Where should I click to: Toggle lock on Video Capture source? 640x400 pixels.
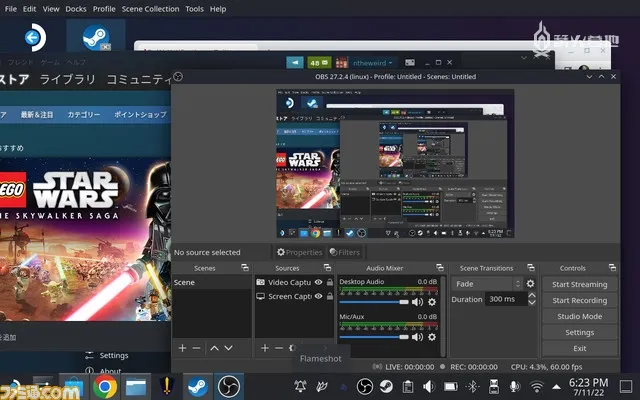(329, 282)
